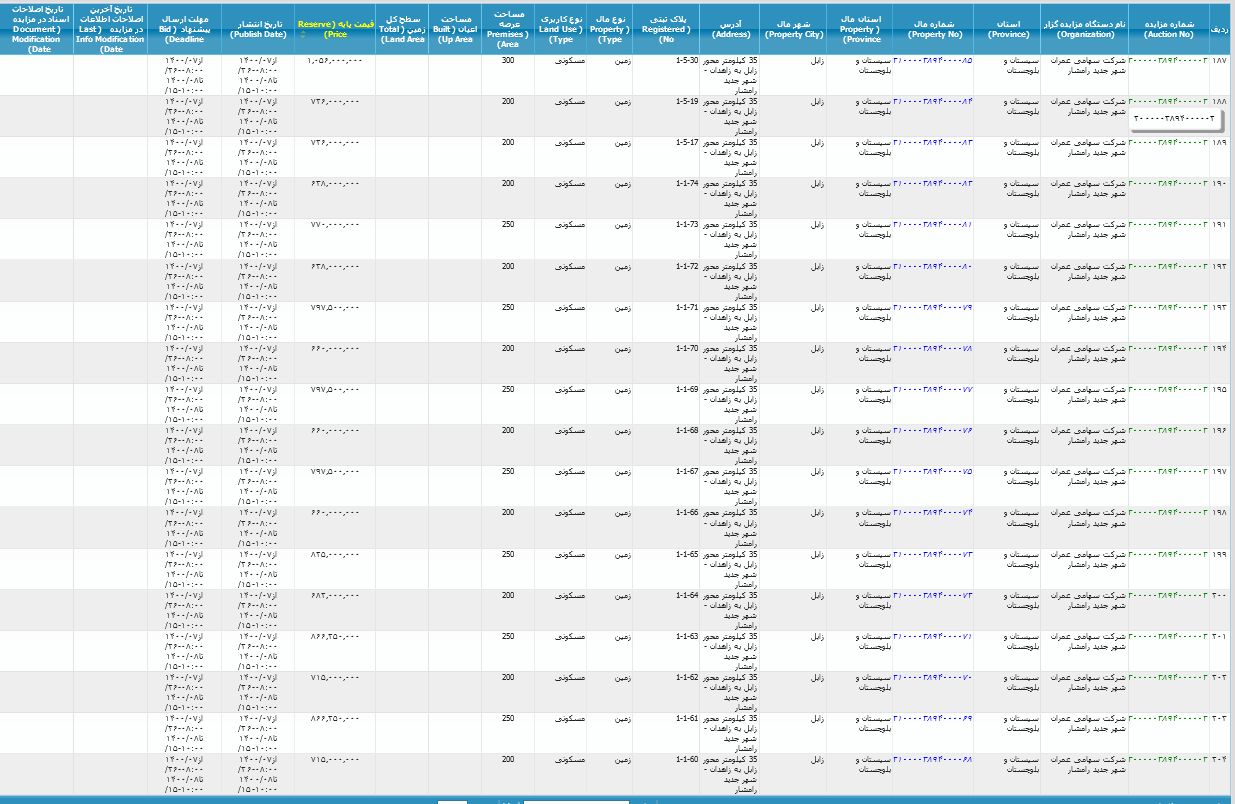
Task: Open the auction number link in row 187
Action: (1168, 61)
